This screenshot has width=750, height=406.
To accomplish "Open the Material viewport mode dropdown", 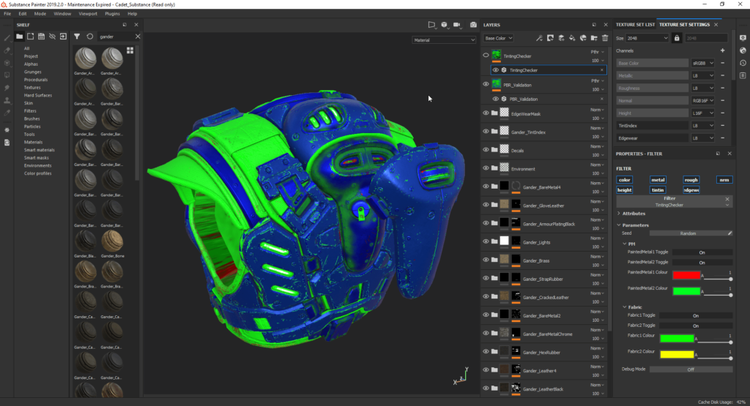I will tap(444, 40).
